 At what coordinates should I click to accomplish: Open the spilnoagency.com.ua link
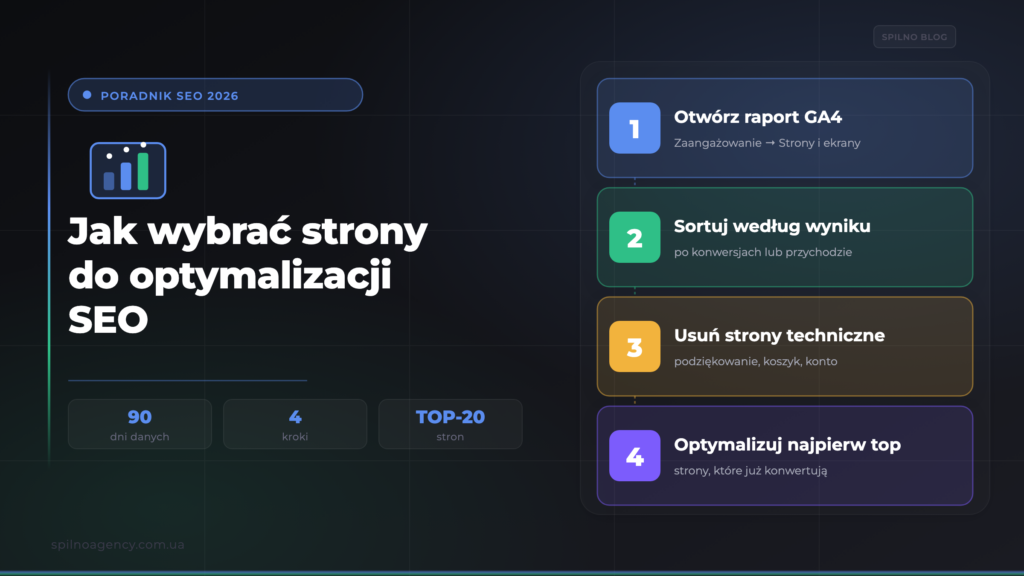click(118, 545)
